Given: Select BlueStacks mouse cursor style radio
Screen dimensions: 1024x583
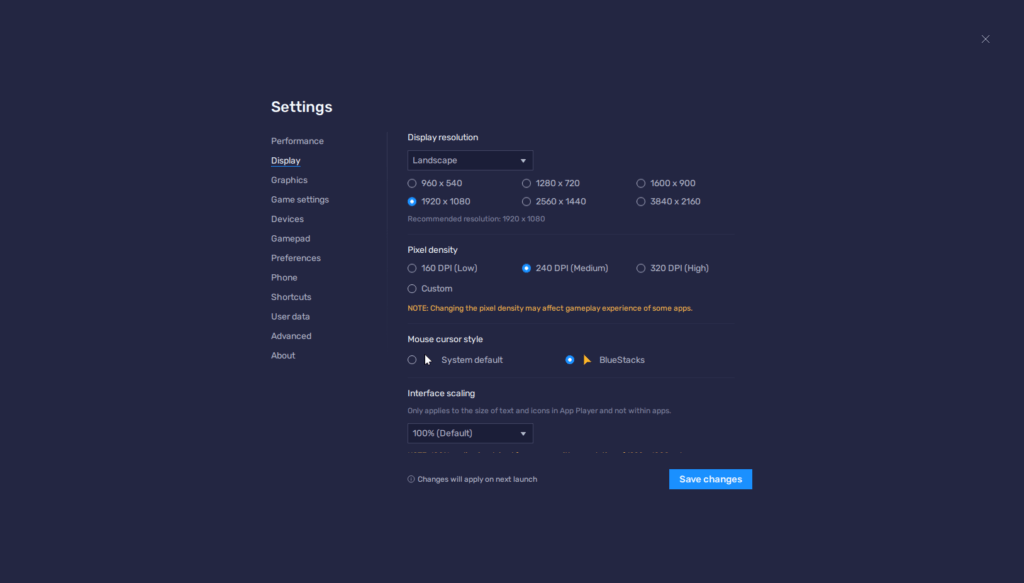Looking at the screenshot, I should pos(569,360).
